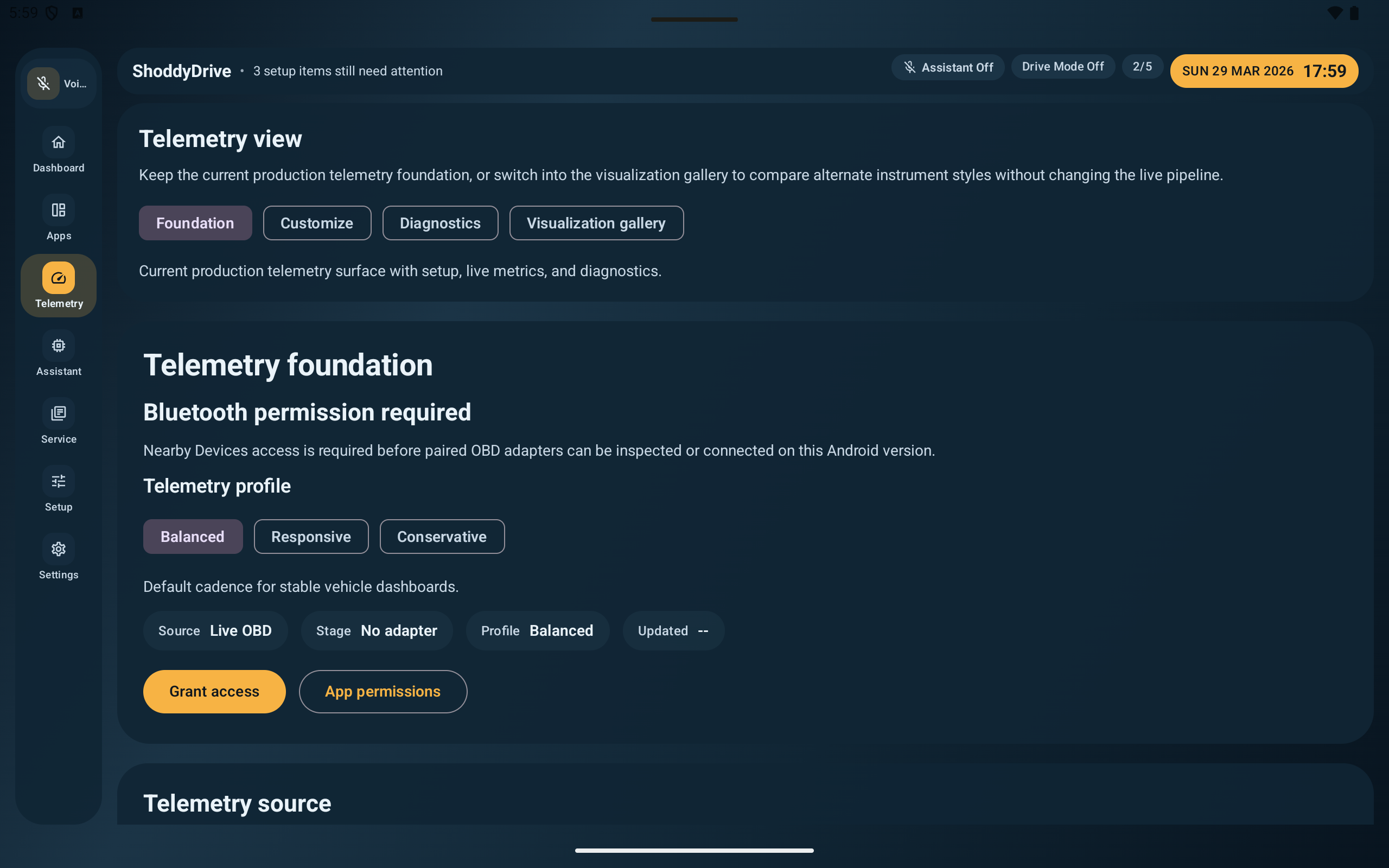1389x868 pixels.
Task: Tap the muted voice microphone icon
Action: pos(43,84)
